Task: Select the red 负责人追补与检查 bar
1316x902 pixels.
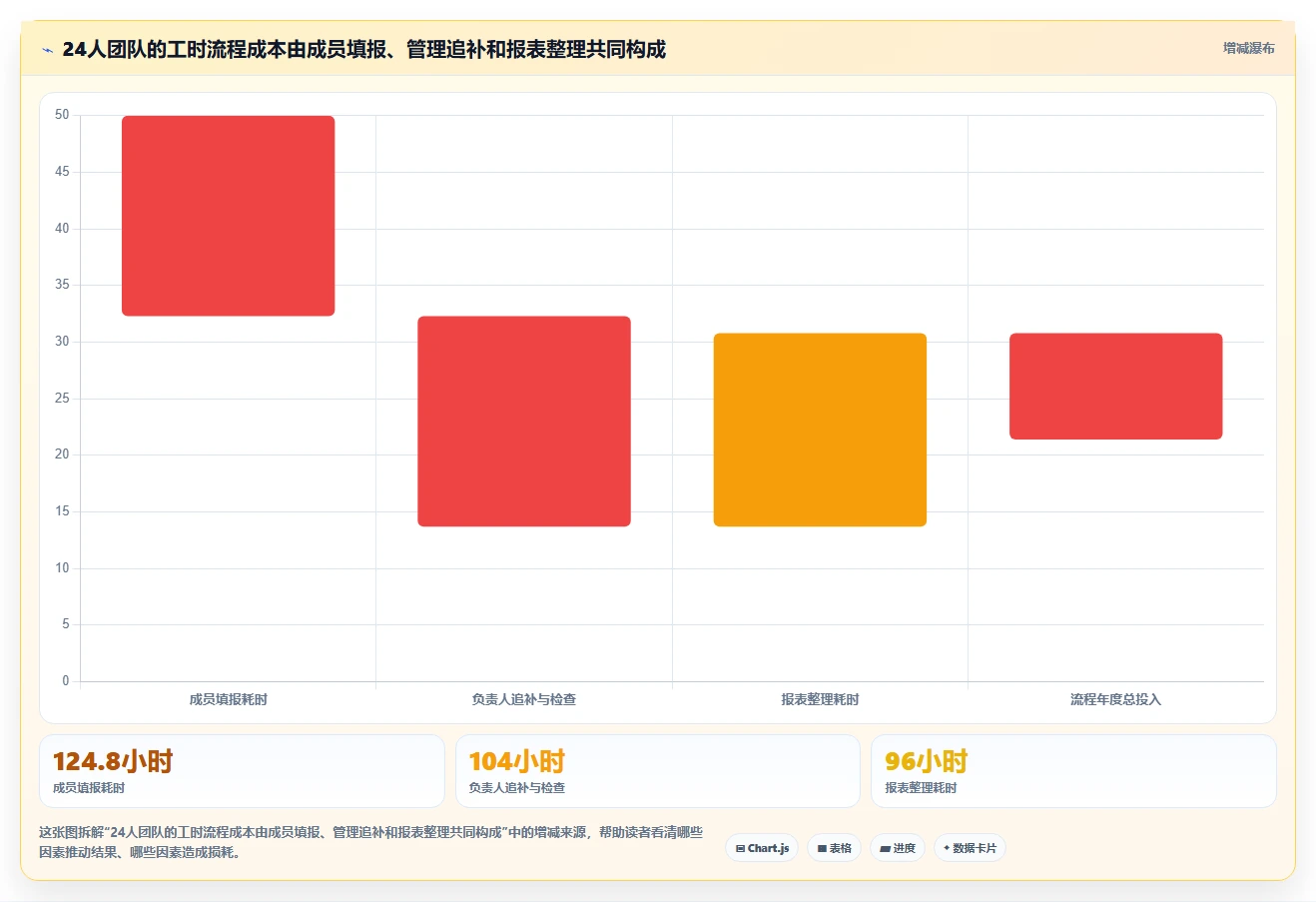Action: [x=524, y=422]
